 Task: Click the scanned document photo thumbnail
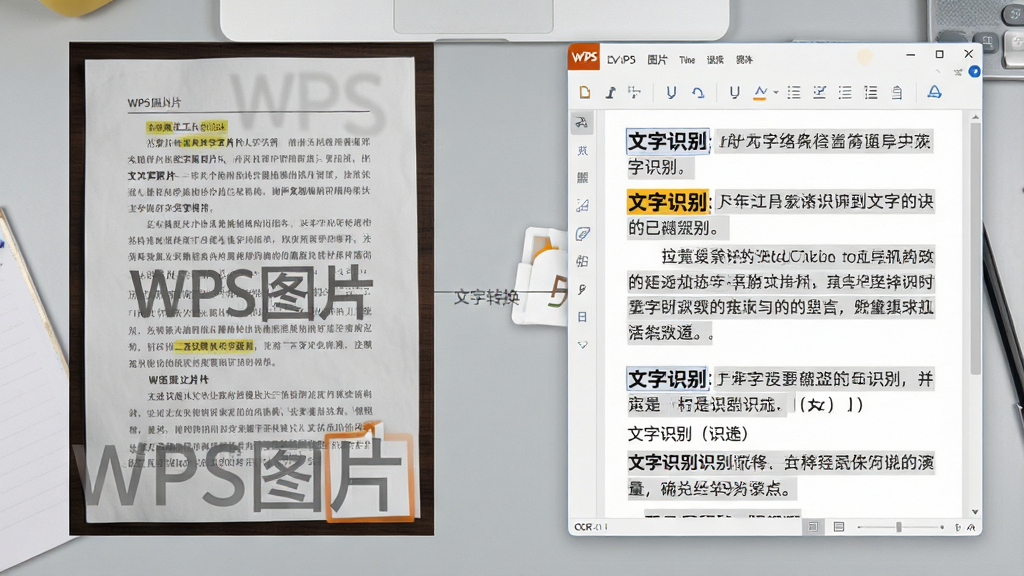(251, 289)
